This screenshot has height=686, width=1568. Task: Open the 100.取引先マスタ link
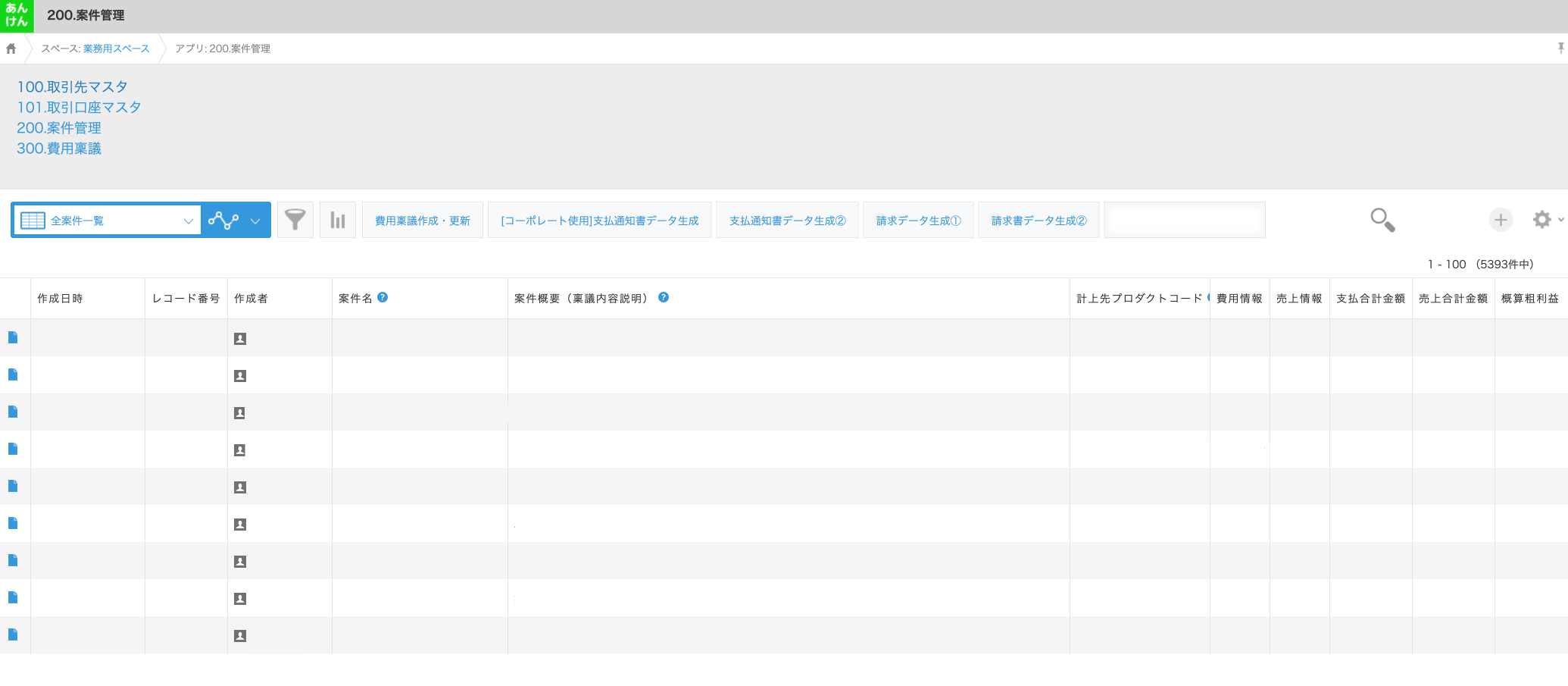click(72, 87)
